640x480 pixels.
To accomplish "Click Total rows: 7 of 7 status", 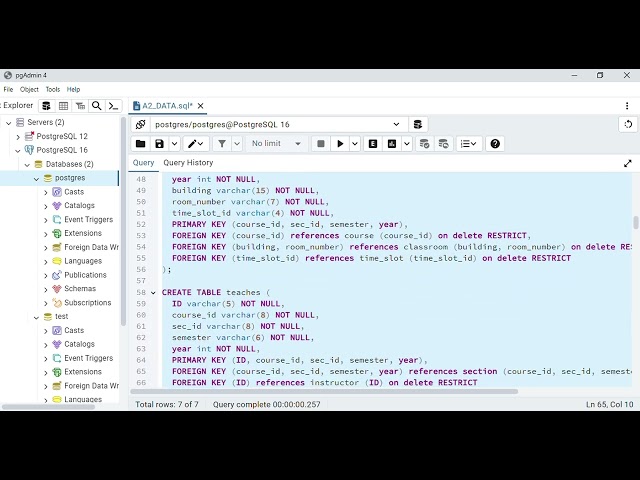I will tap(167, 404).
